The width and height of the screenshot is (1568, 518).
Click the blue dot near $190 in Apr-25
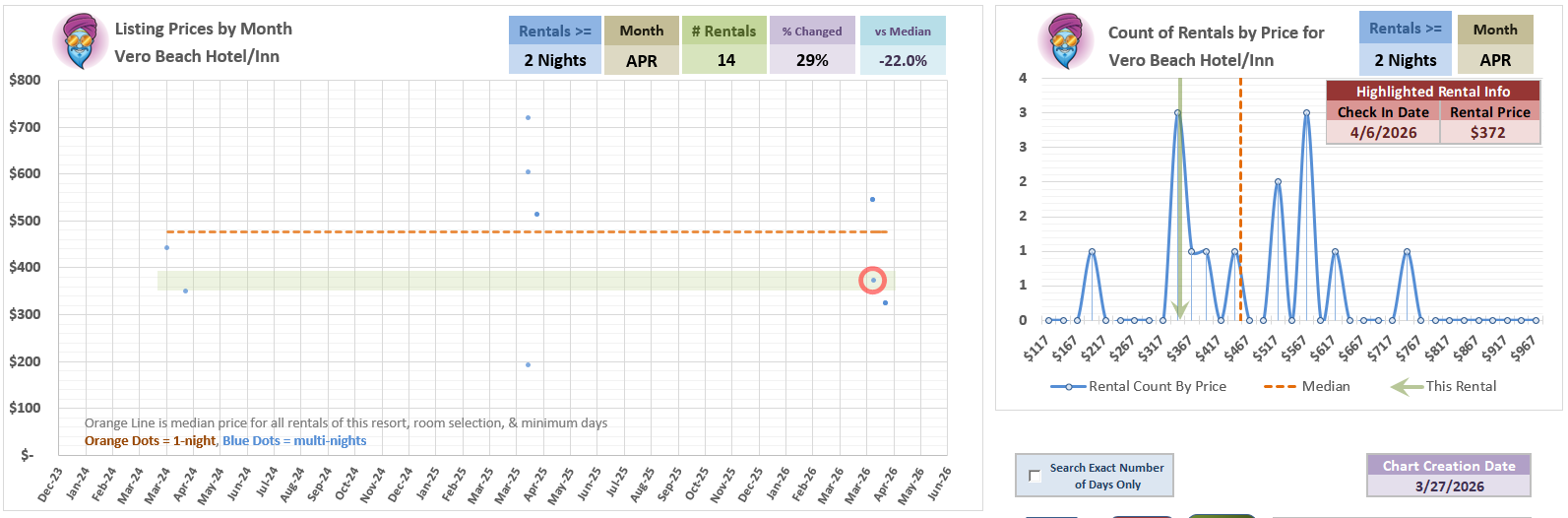(529, 365)
